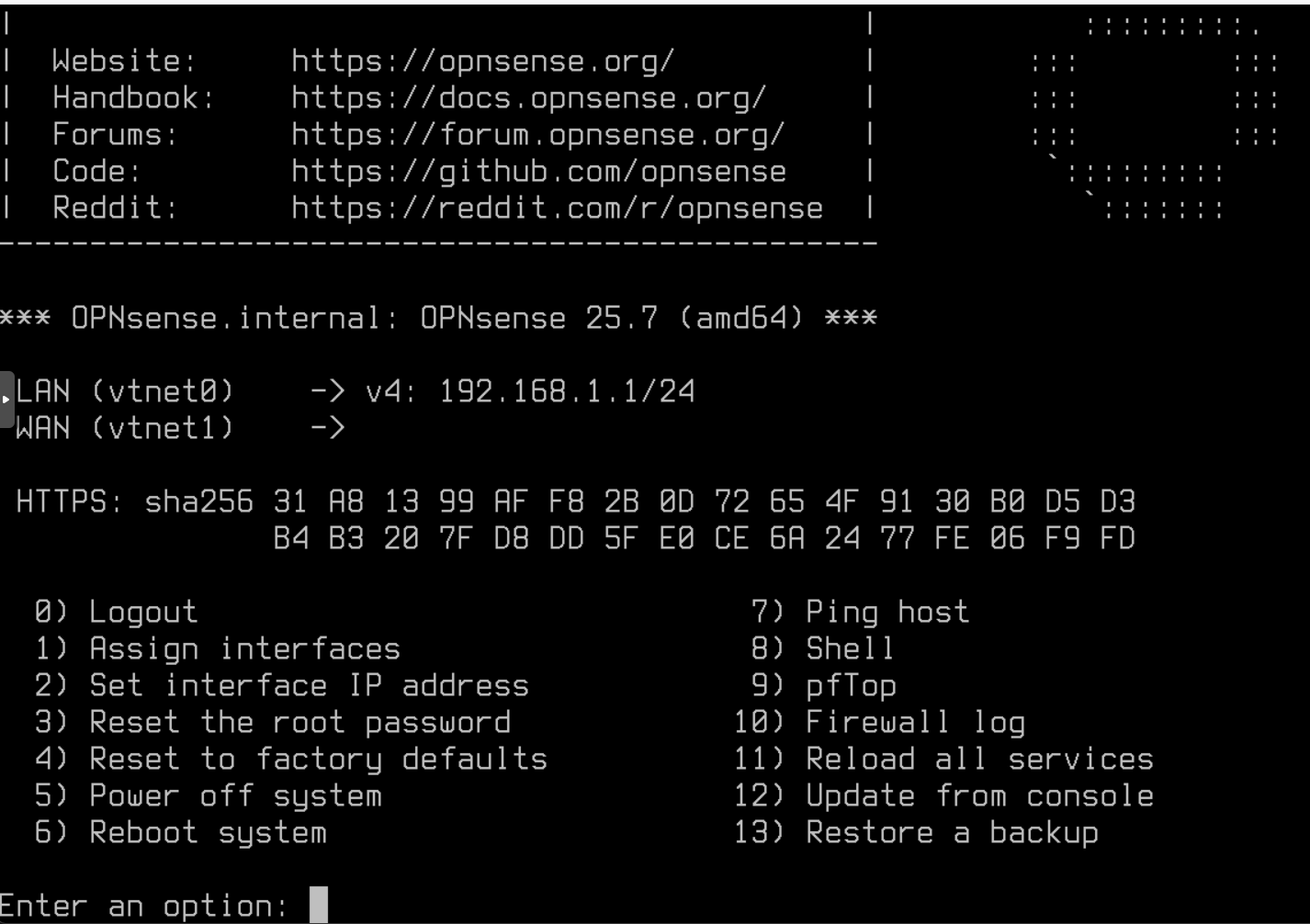
Task: Click the forum.opnsense.org forums URL
Action: 537,135
